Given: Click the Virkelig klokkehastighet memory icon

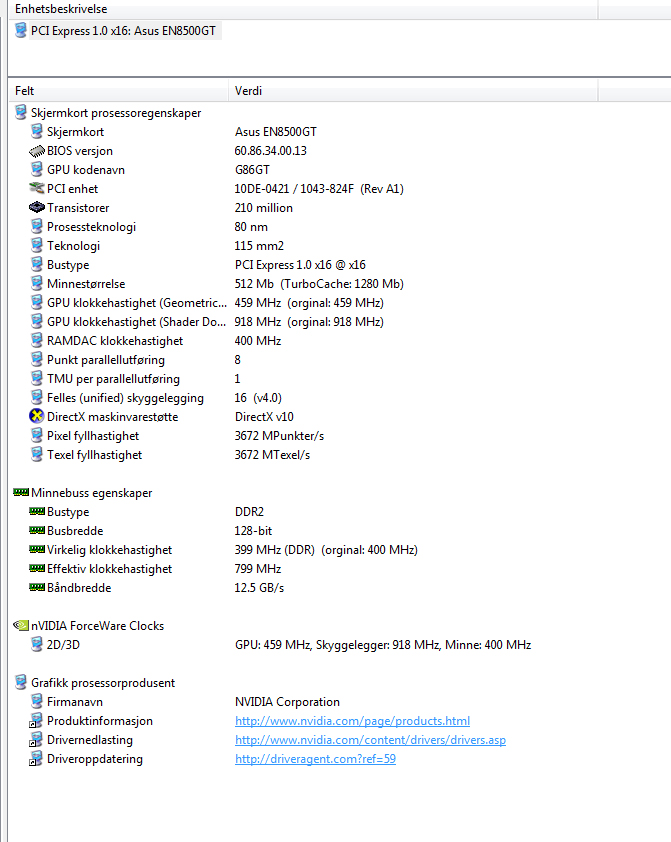Looking at the screenshot, I should tap(37, 549).
